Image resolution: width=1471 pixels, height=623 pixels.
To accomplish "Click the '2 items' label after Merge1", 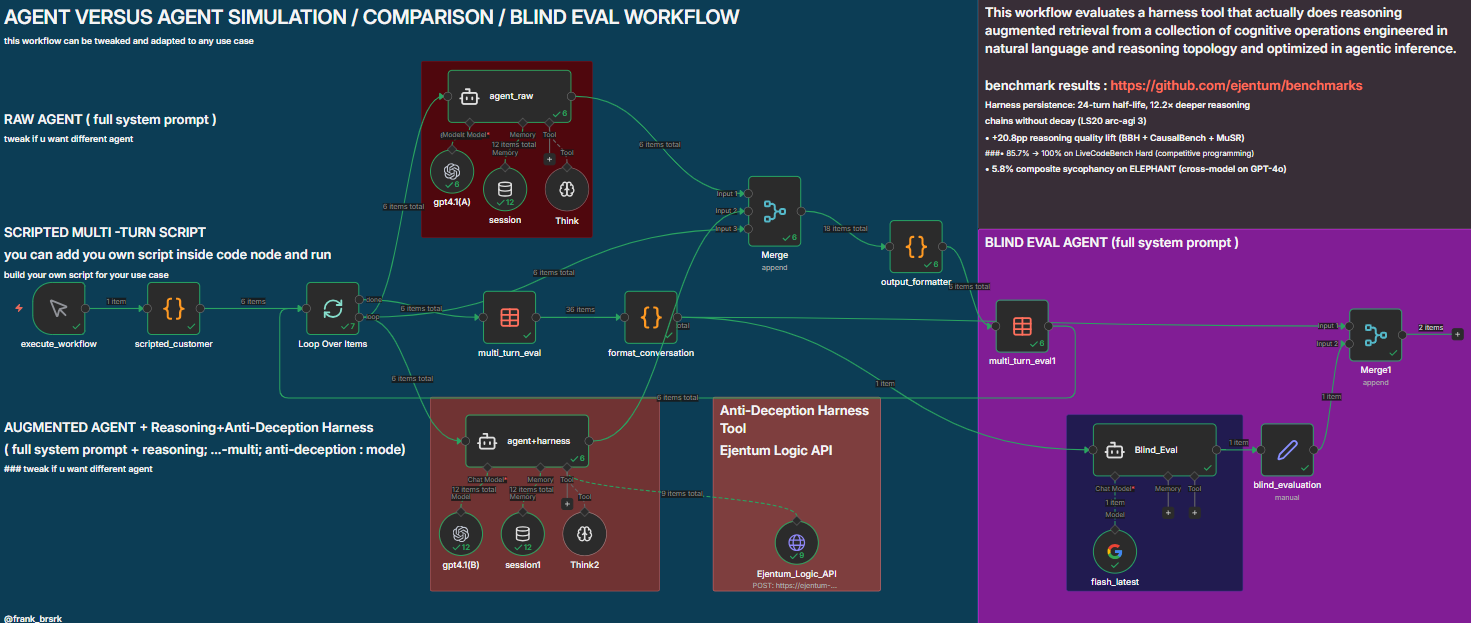I will (1431, 328).
